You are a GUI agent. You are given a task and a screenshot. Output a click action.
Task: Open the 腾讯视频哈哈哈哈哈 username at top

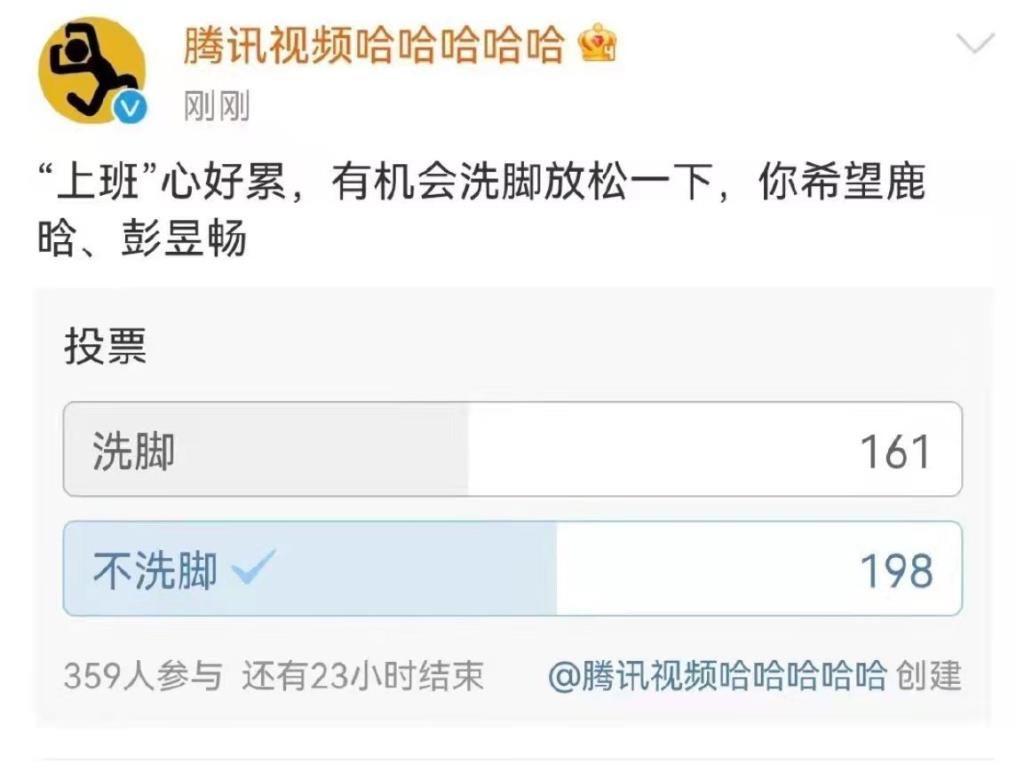click(x=374, y=45)
